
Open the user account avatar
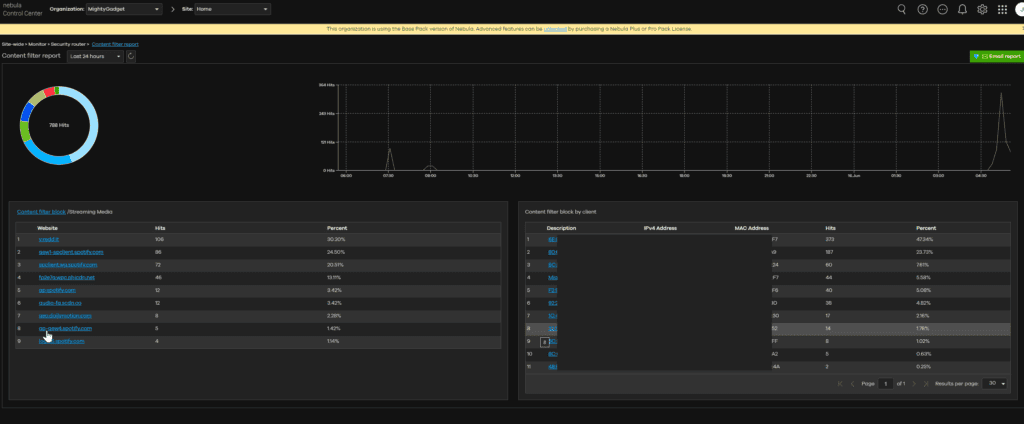[x=1019, y=9]
